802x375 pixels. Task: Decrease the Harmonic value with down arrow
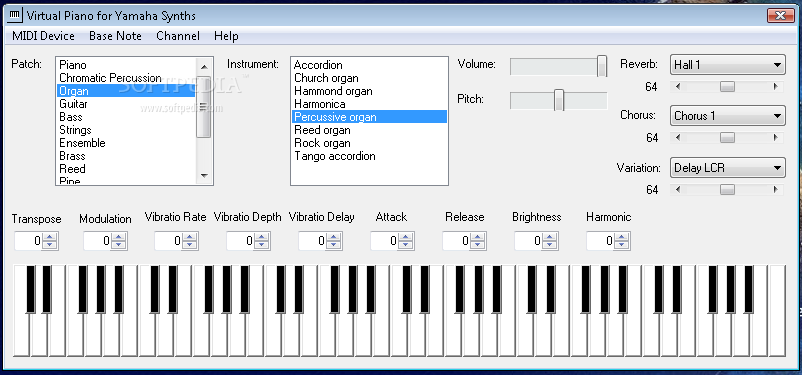(x=622, y=245)
